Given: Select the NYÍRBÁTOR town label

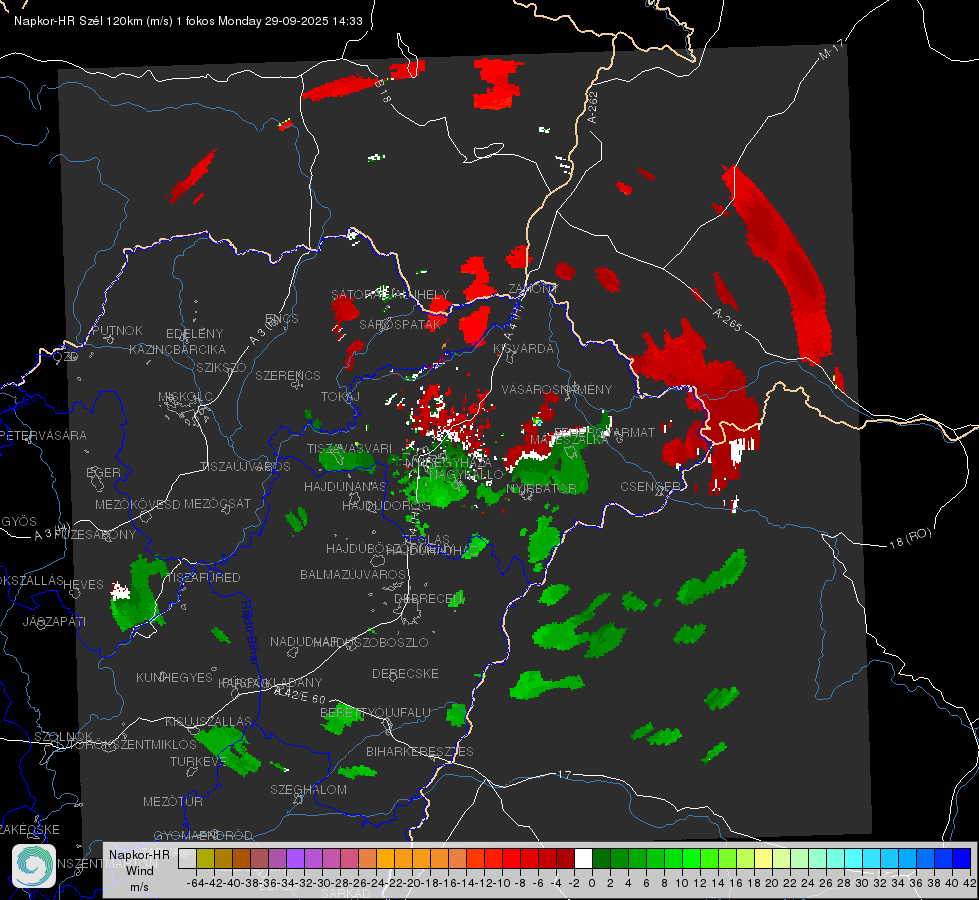Looking at the screenshot, I should point(541,488).
